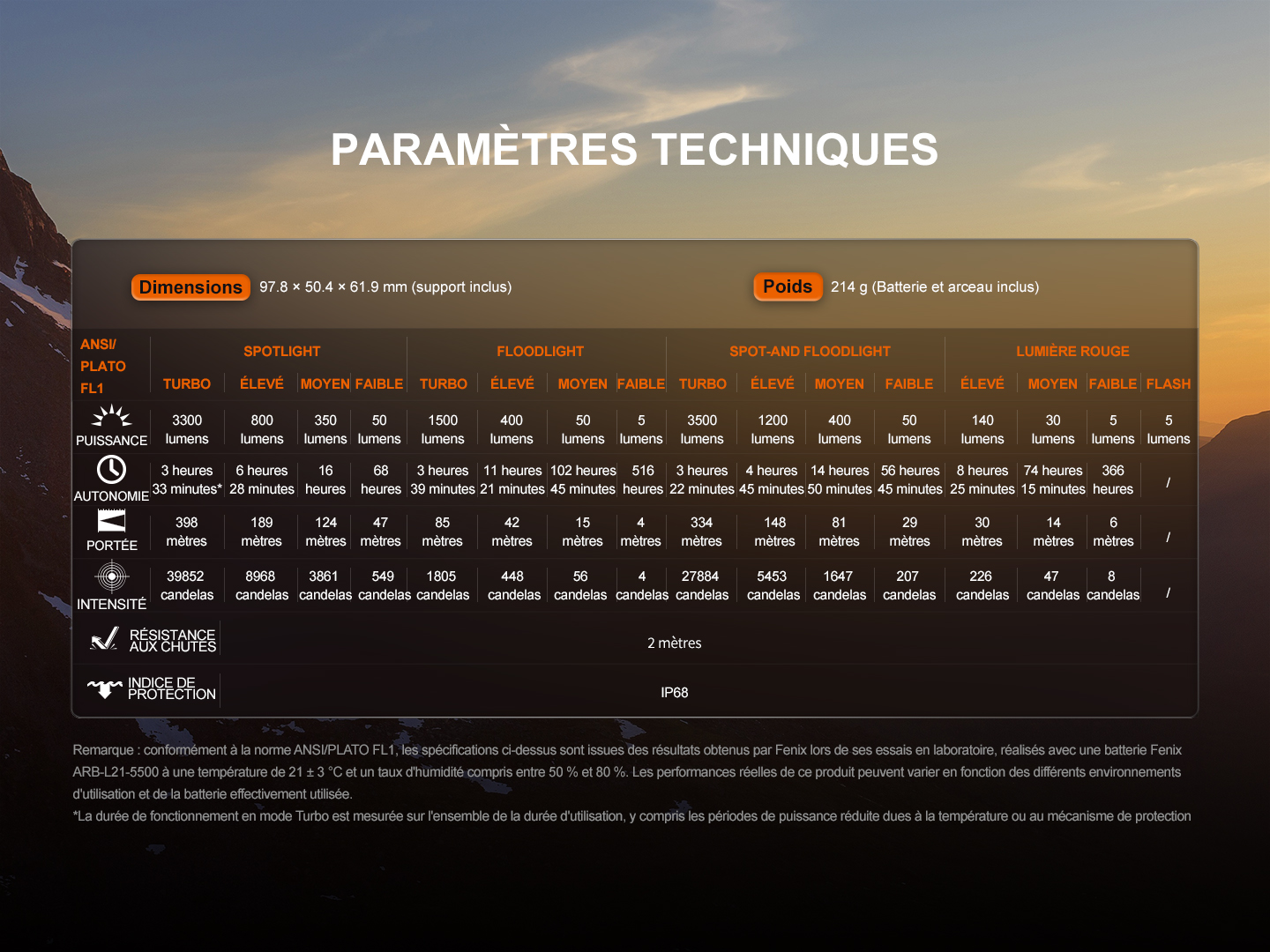Click the PARAMÈTRES TECHNIQUES title
This screenshot has width=1270, height=952.
[635, 149]
